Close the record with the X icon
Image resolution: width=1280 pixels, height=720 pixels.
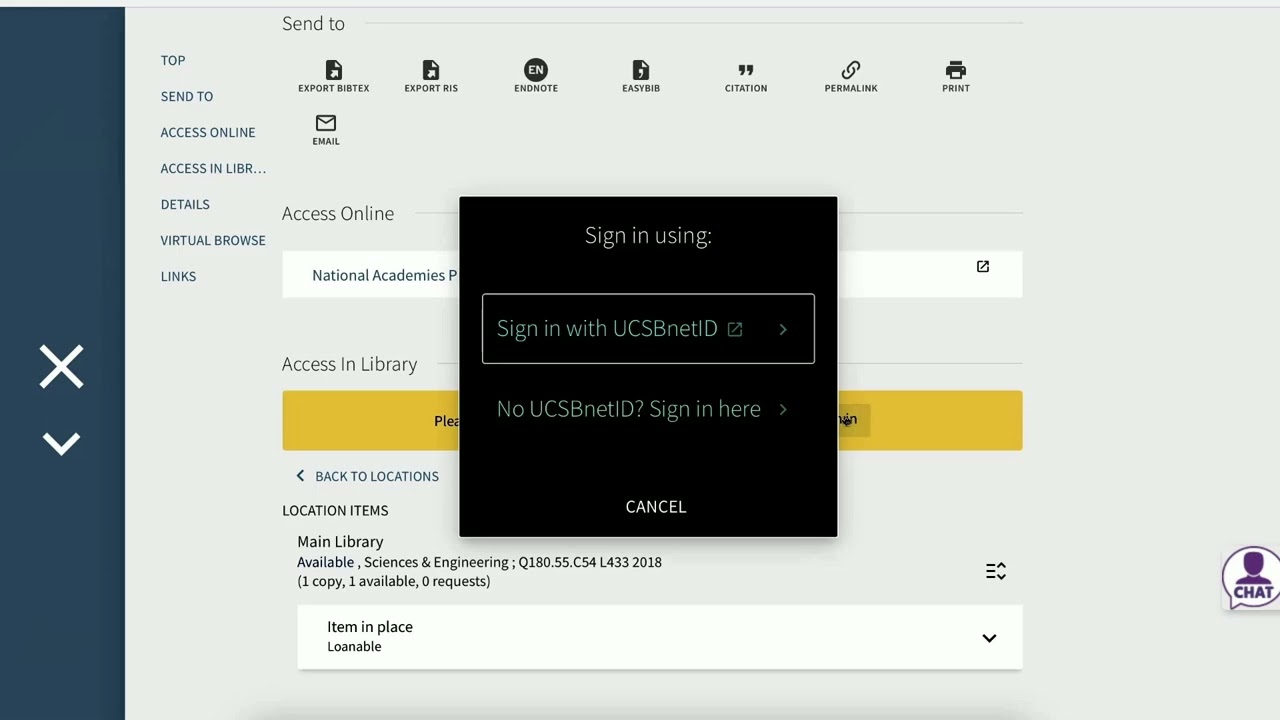61,367
